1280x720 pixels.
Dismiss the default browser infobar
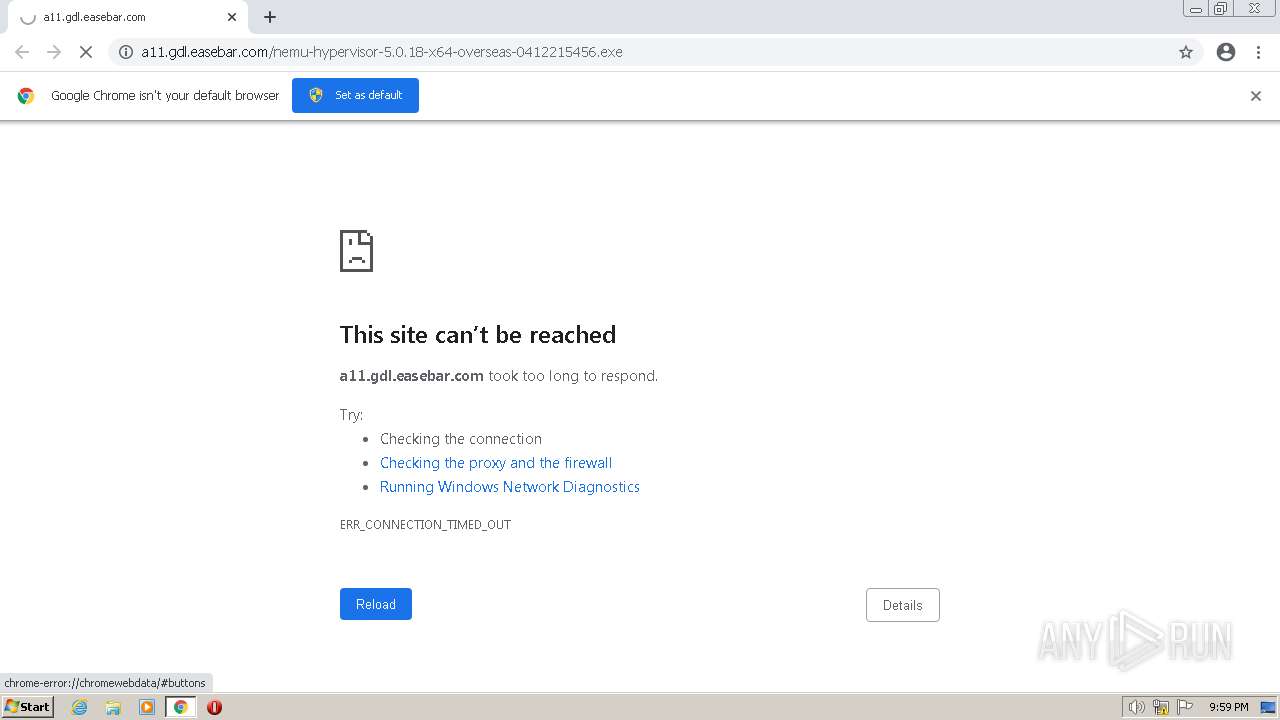1256,96
